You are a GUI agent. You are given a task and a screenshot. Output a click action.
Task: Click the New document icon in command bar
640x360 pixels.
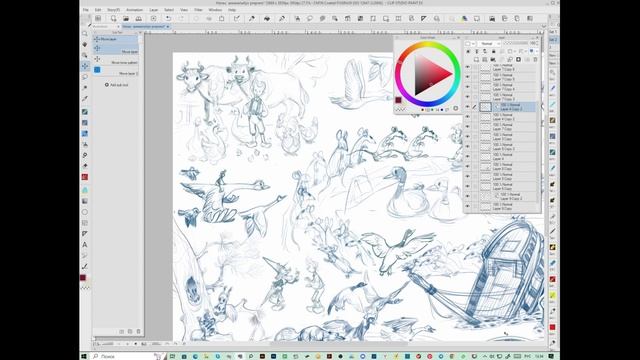[x=113, y=18]
